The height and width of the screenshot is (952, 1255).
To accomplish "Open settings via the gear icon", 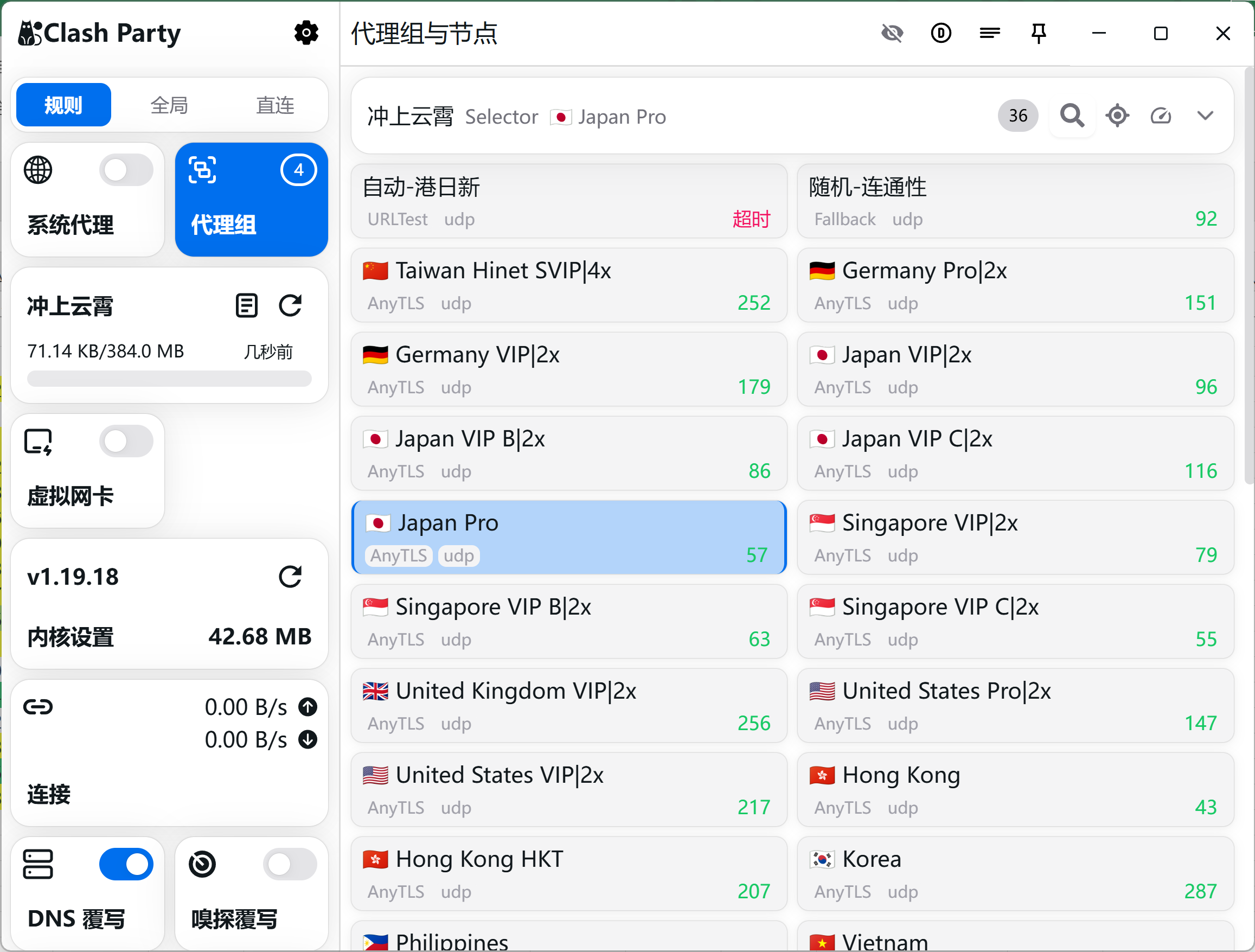I will pos(306,33).
